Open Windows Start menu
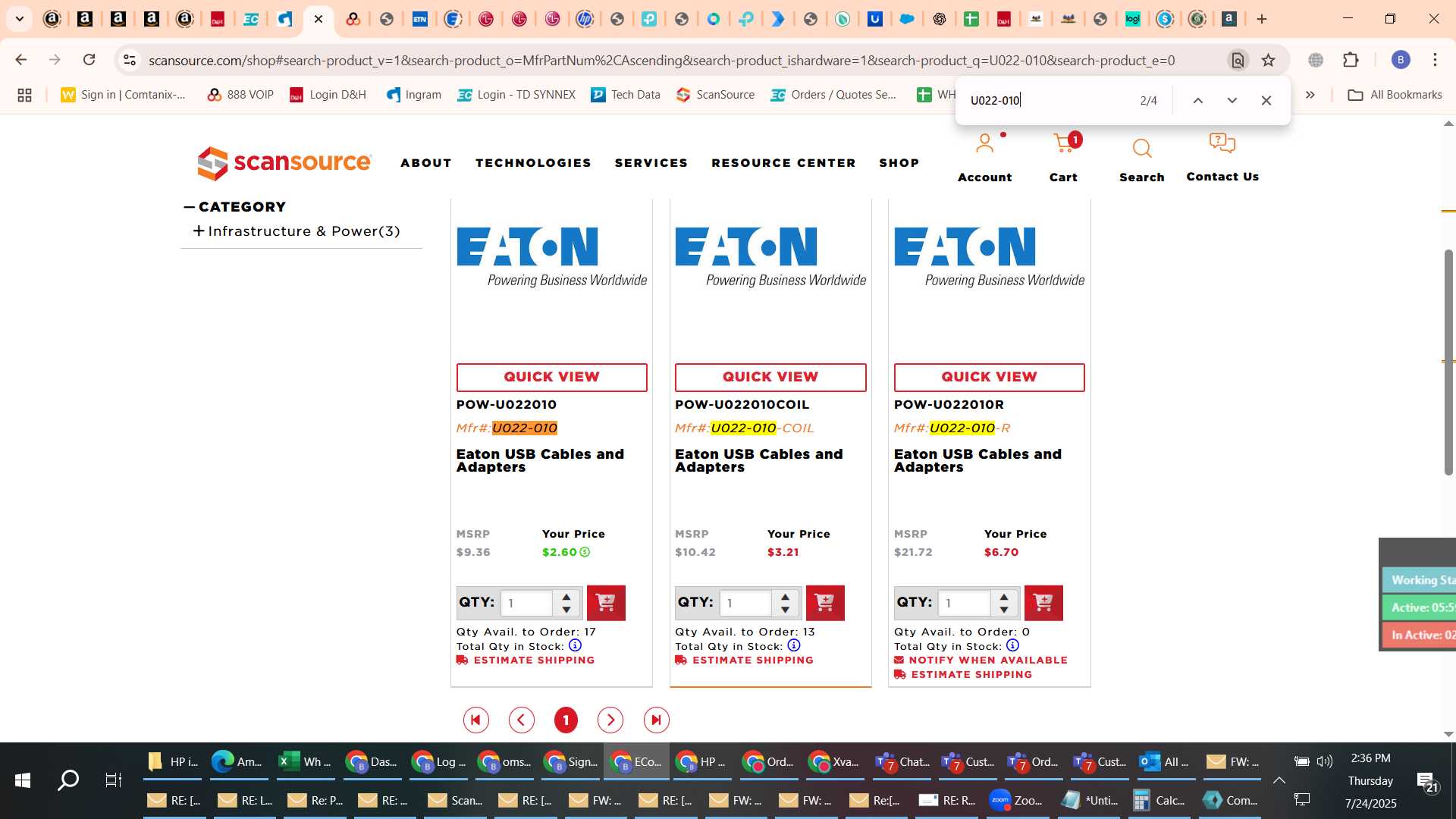 pyautogui.click(x=23, y=780)
